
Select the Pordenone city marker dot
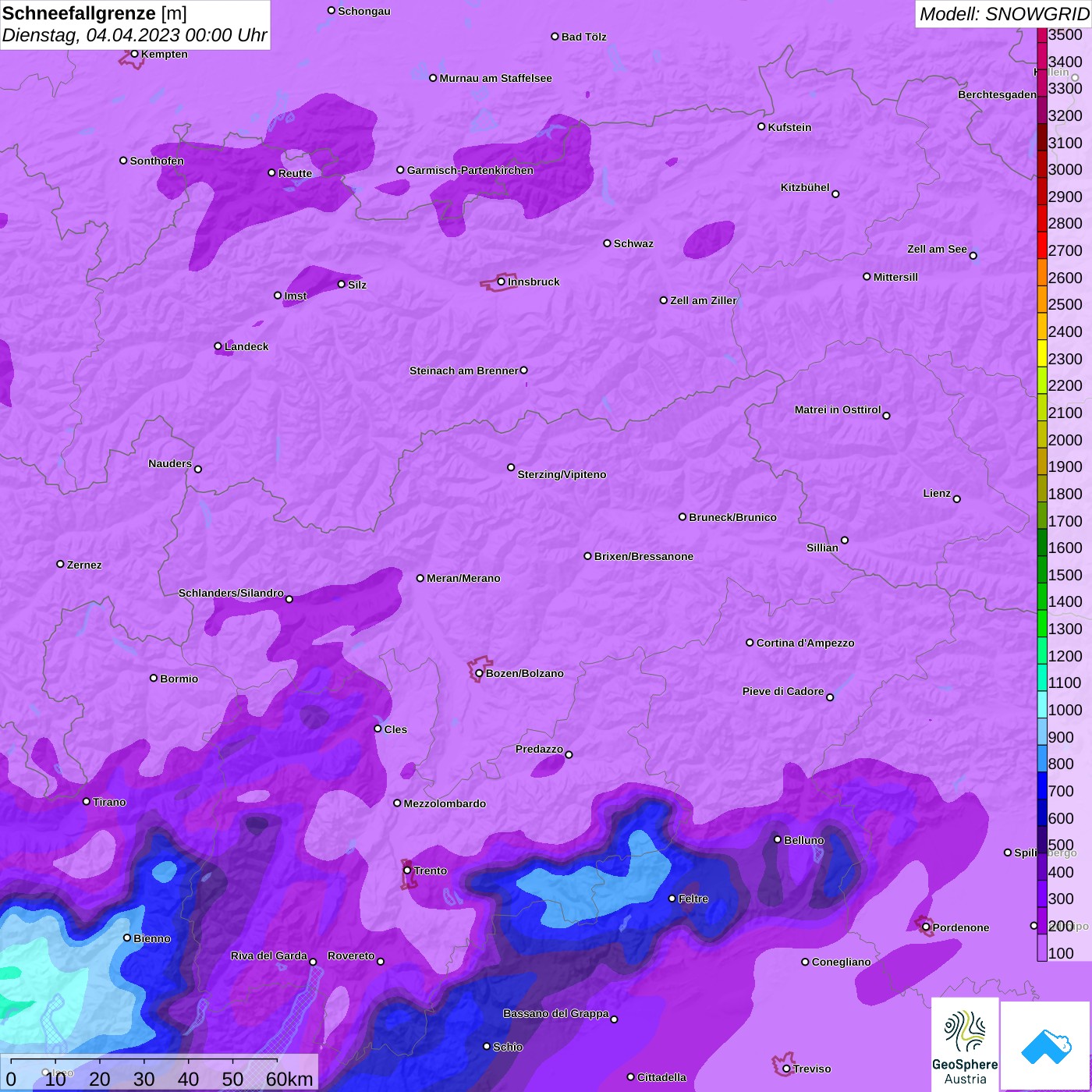coord(926,927)
